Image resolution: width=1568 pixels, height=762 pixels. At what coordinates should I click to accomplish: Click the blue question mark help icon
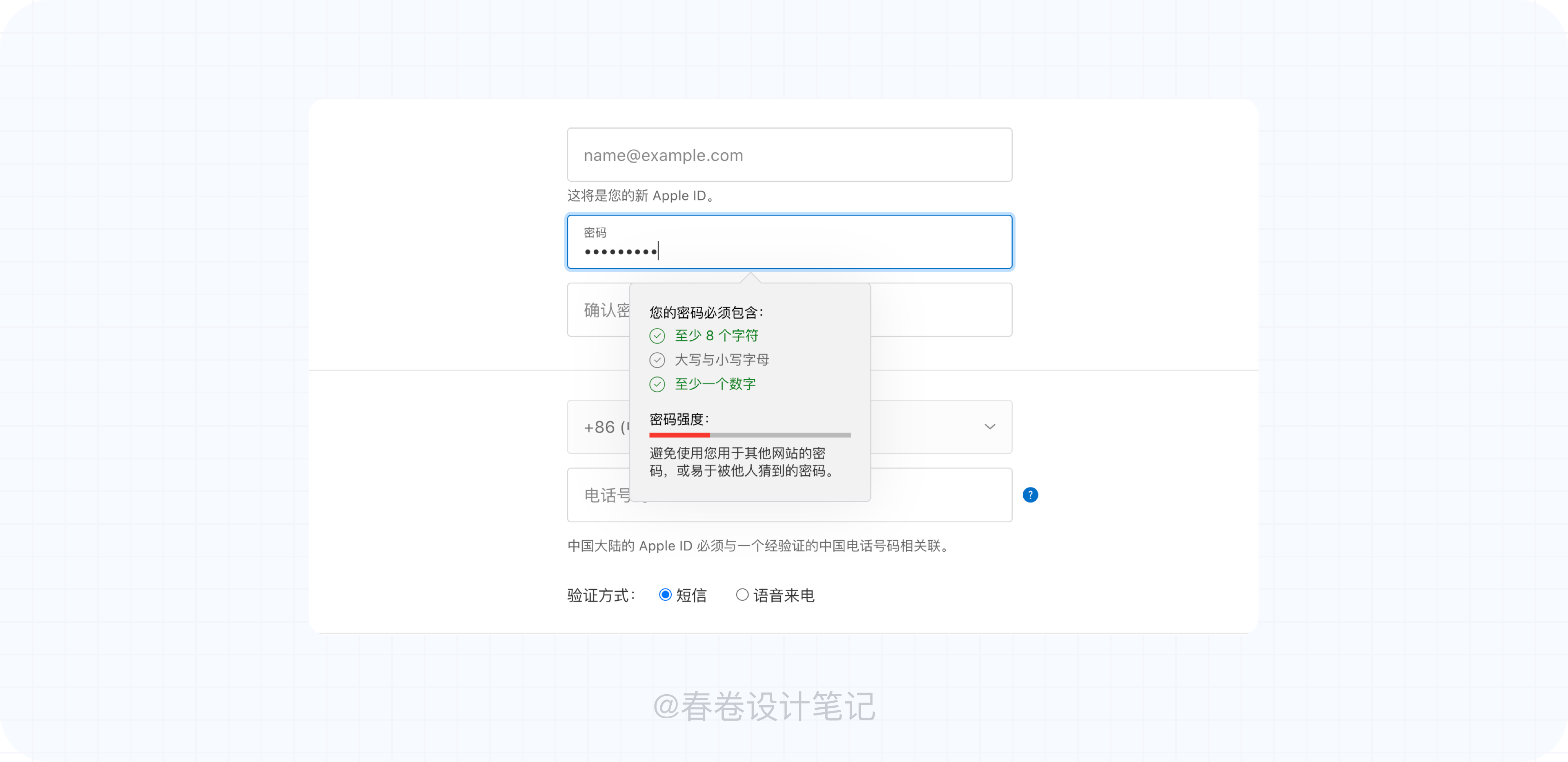point(1030,495)
